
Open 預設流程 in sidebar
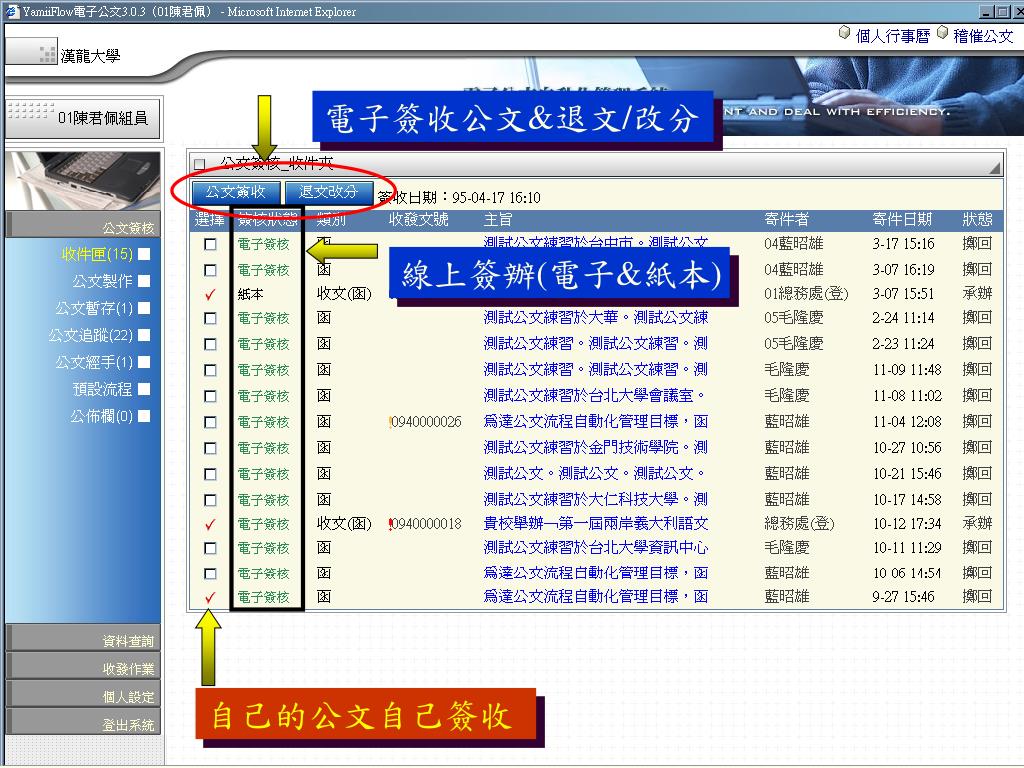103,389
